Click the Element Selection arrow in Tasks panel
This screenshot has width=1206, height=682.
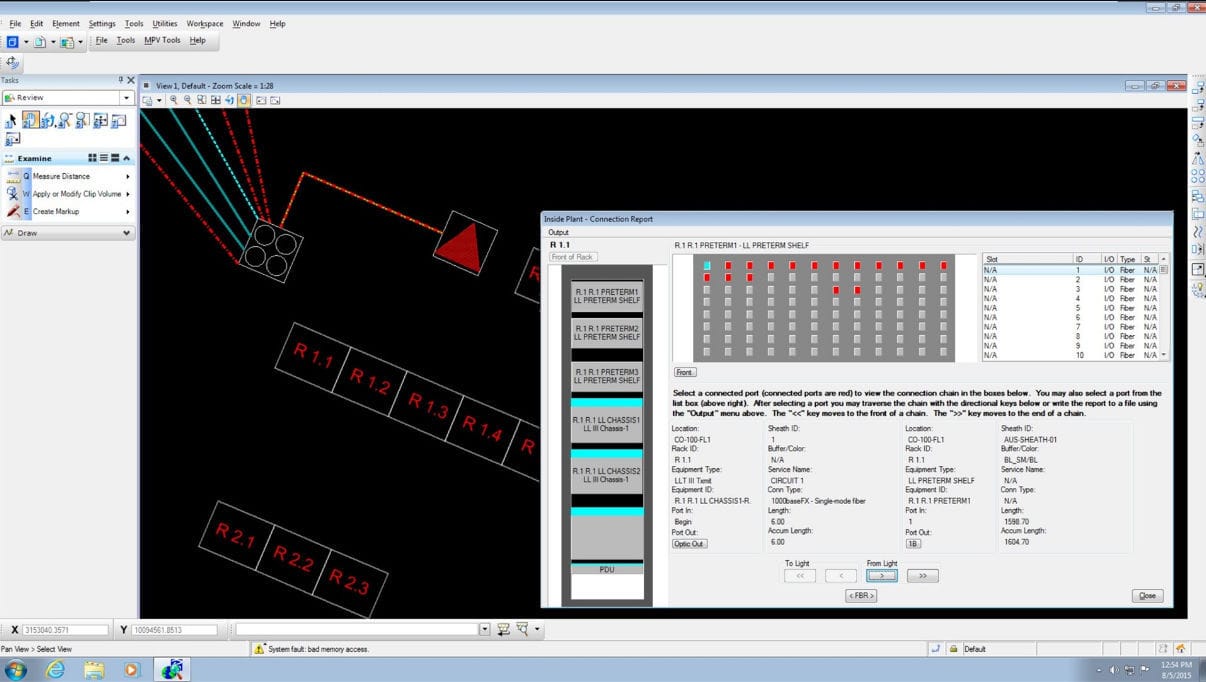12,120
